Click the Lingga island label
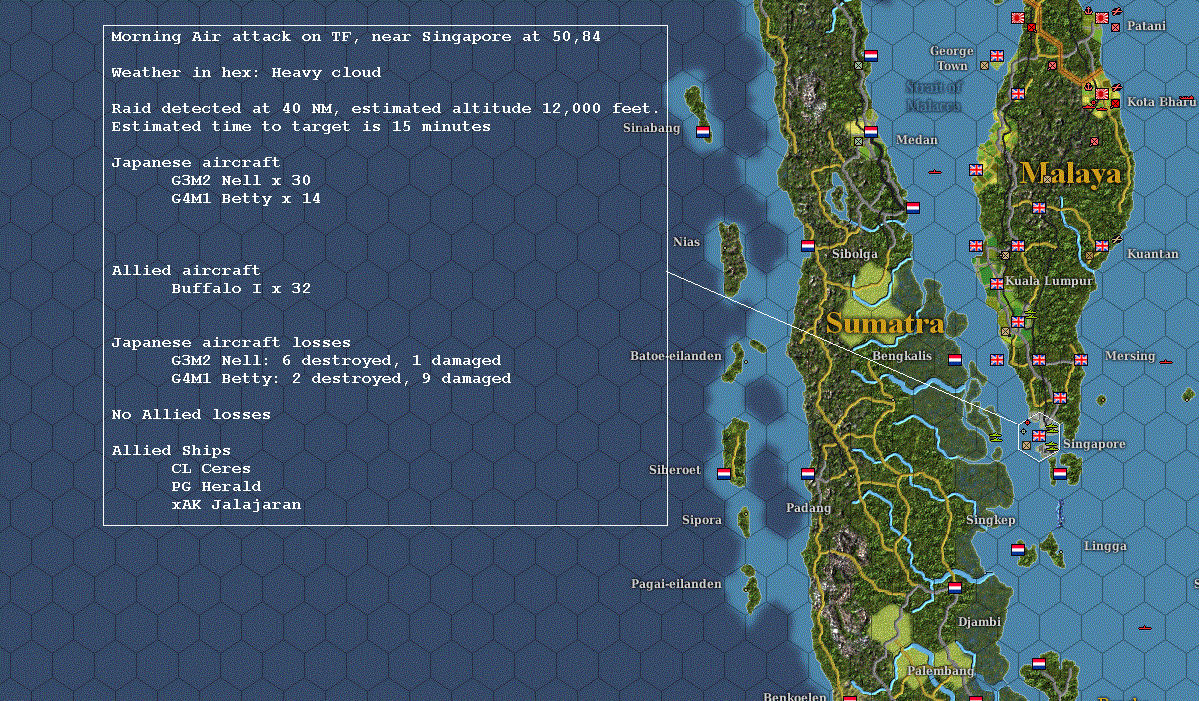This screenshot has width=1199, height=701. coord(1105,546)
